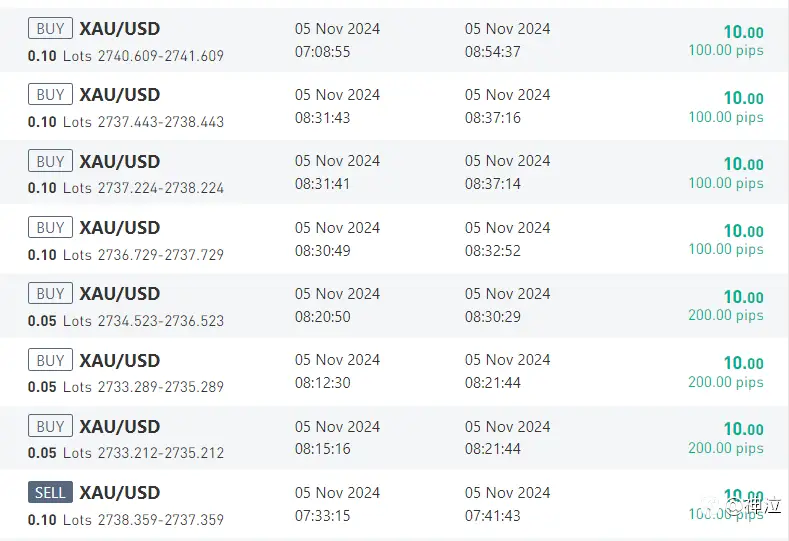This screenshot has width=789, height=541.
Task: Click the 0.05 Lots text of the 08:12:30 trade
Action: tap(60, 387)
